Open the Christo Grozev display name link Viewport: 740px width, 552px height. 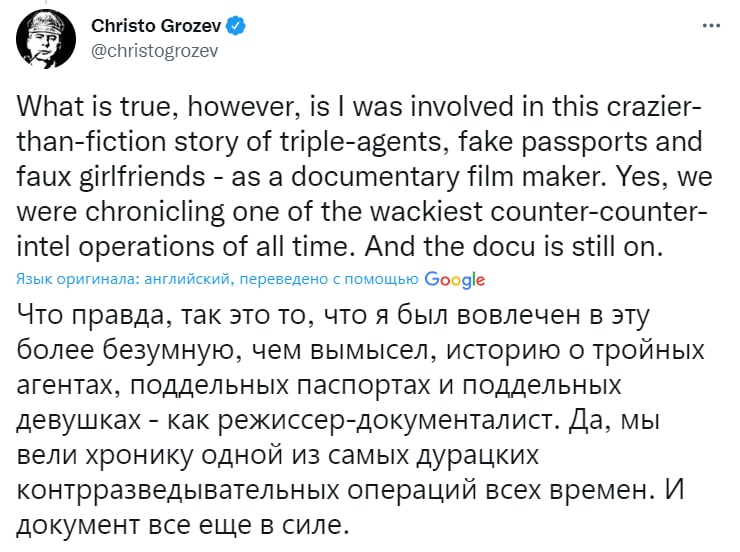(158, 24)
